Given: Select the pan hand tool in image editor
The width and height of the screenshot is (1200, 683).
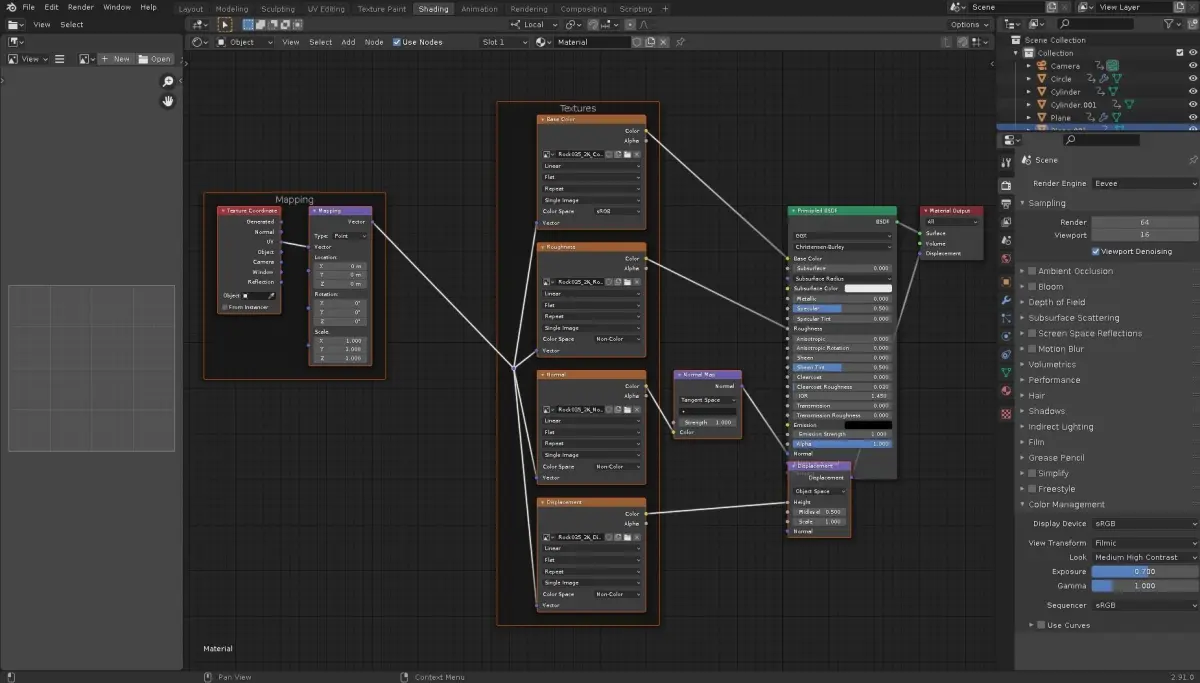Looking at the screenshot, I should (x=168, y=101).
